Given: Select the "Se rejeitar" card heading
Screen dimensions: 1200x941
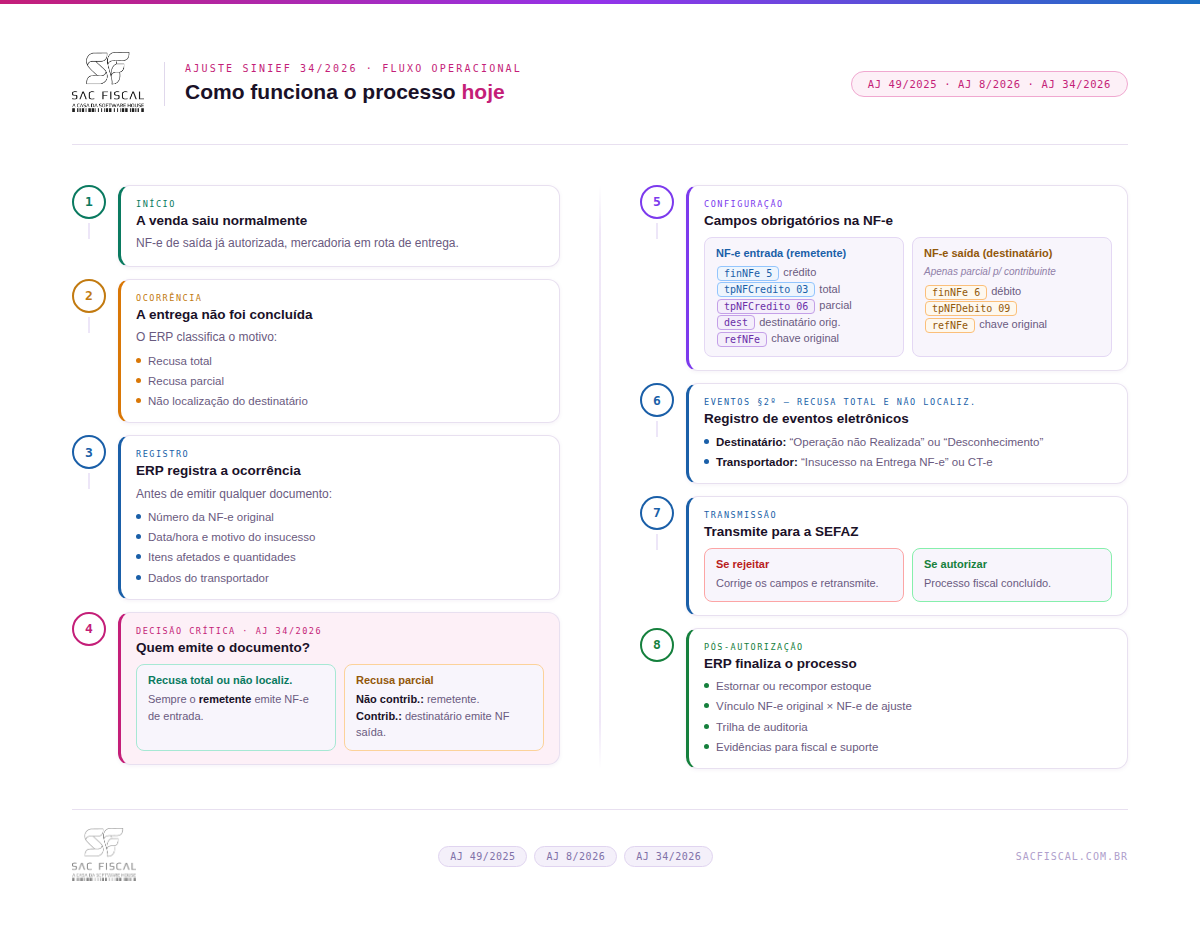Looking at the screenshot, I should 743,564.
